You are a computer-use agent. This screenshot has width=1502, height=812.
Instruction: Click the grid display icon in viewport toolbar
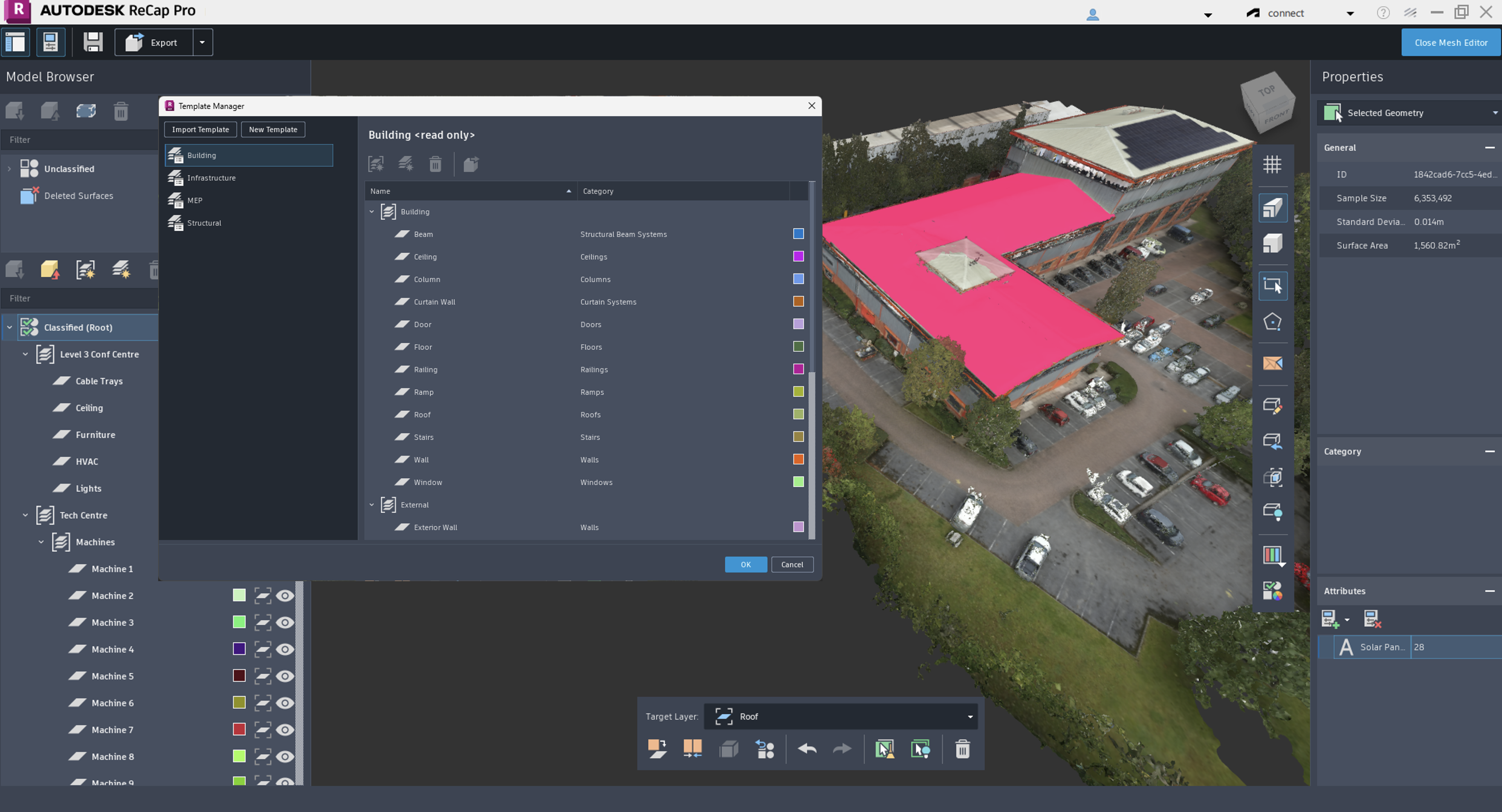click(1272, 164)
